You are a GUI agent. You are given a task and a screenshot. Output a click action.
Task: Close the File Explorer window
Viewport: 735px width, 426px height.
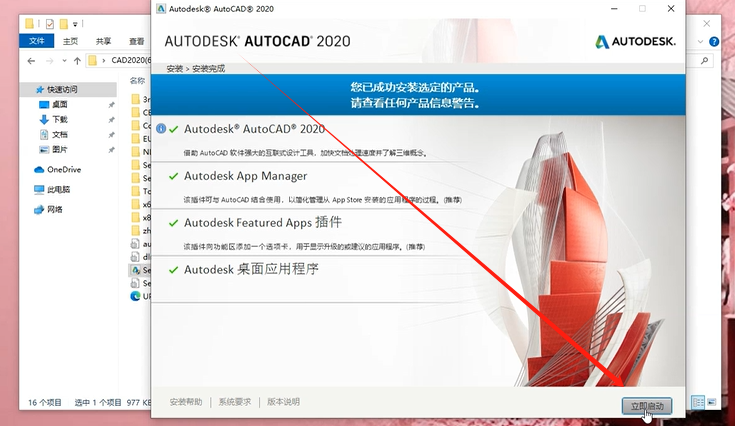(x=706, y=23)
